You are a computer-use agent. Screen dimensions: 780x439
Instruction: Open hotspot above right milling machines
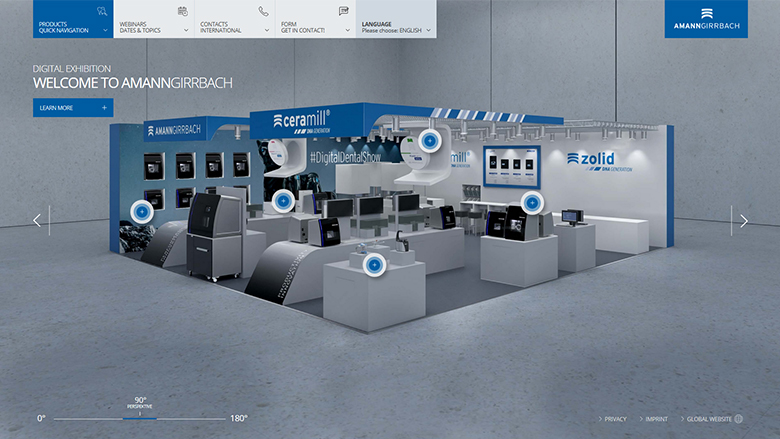pos(532,203)
